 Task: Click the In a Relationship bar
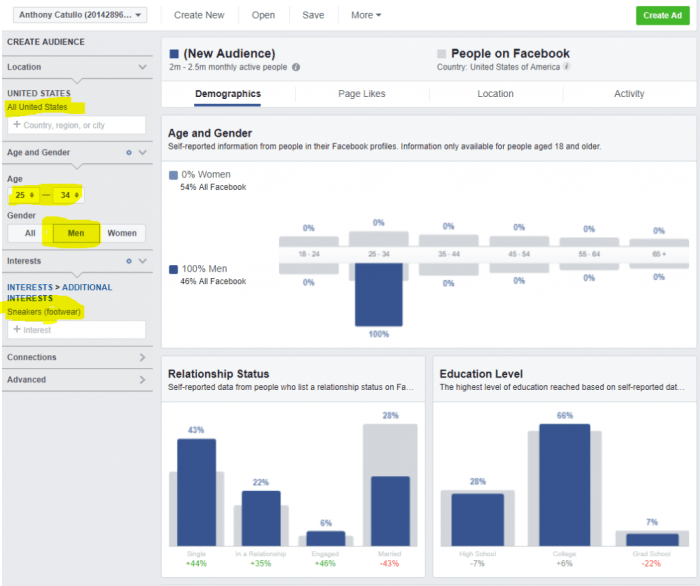[261, 519]
